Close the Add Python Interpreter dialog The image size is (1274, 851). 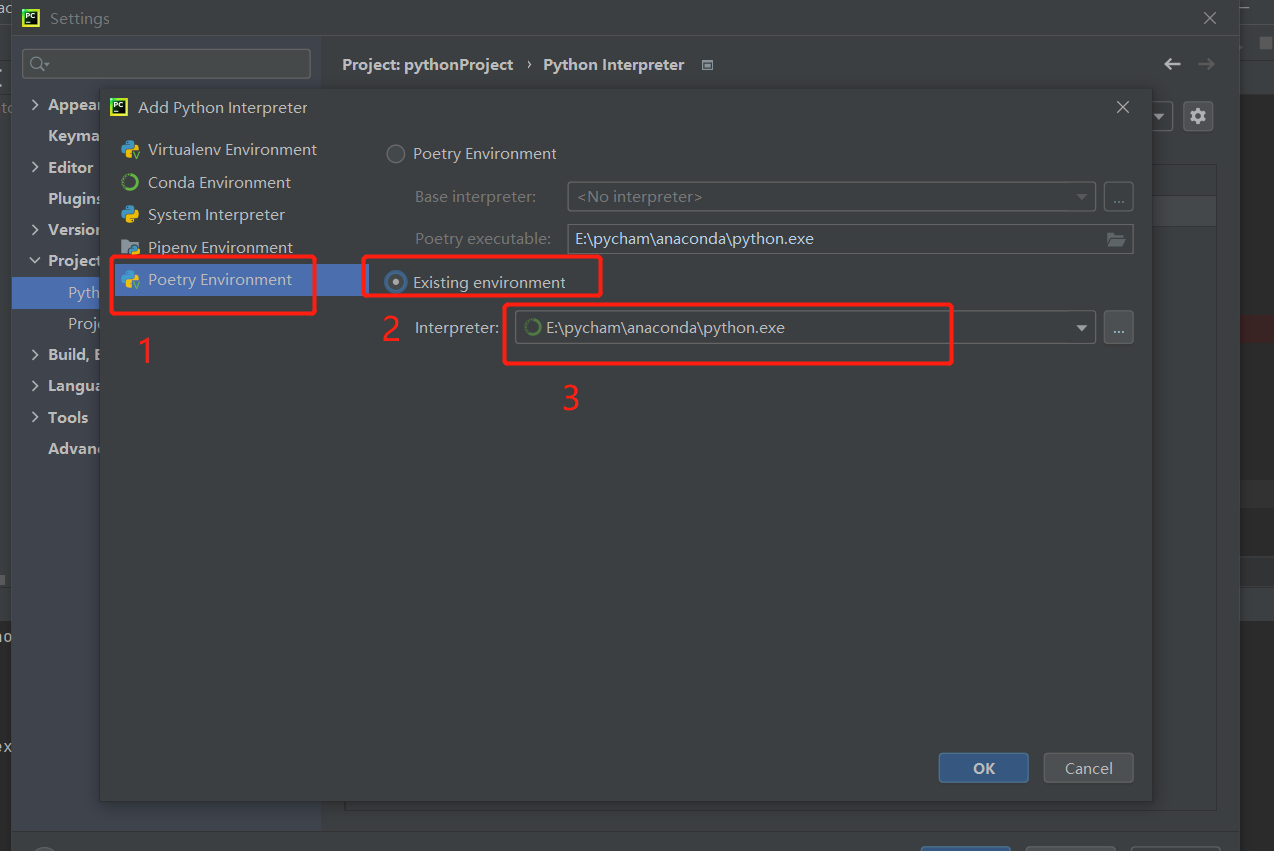(x=1123, y=107)
